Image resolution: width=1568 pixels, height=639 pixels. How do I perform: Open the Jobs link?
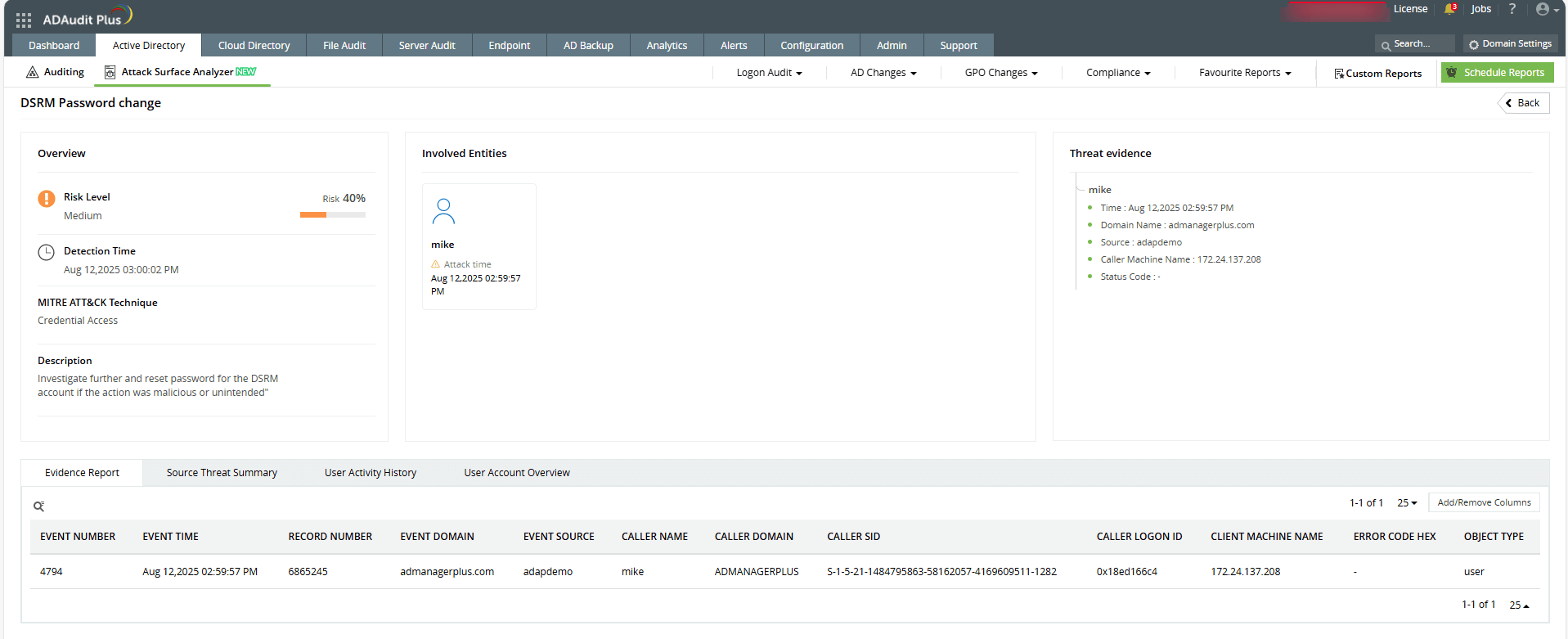[1481, 9]
